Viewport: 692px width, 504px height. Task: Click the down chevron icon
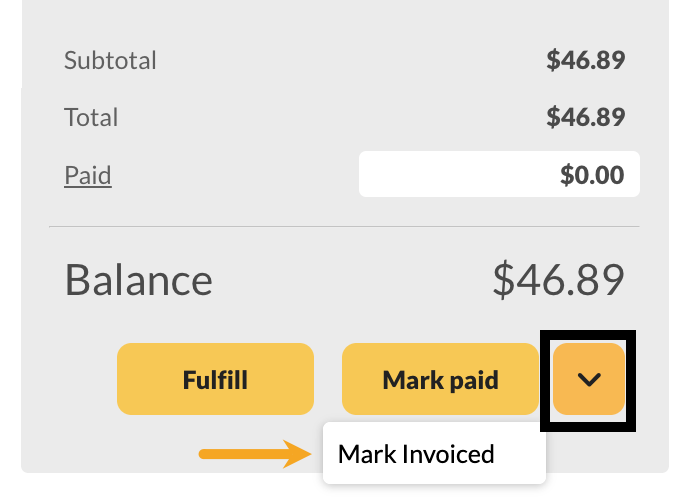pos(589,379)
